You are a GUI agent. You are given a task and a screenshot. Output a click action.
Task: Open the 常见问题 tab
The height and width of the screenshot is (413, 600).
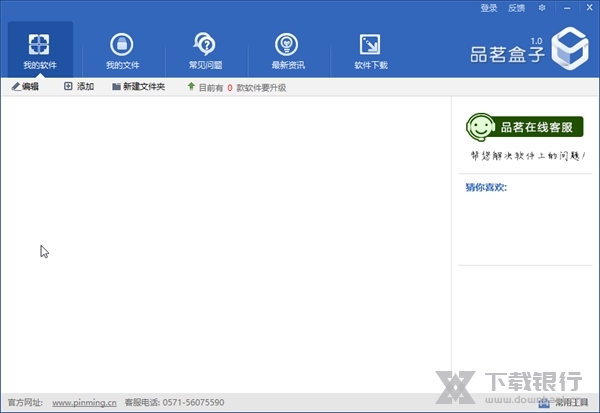coord(205,50)
